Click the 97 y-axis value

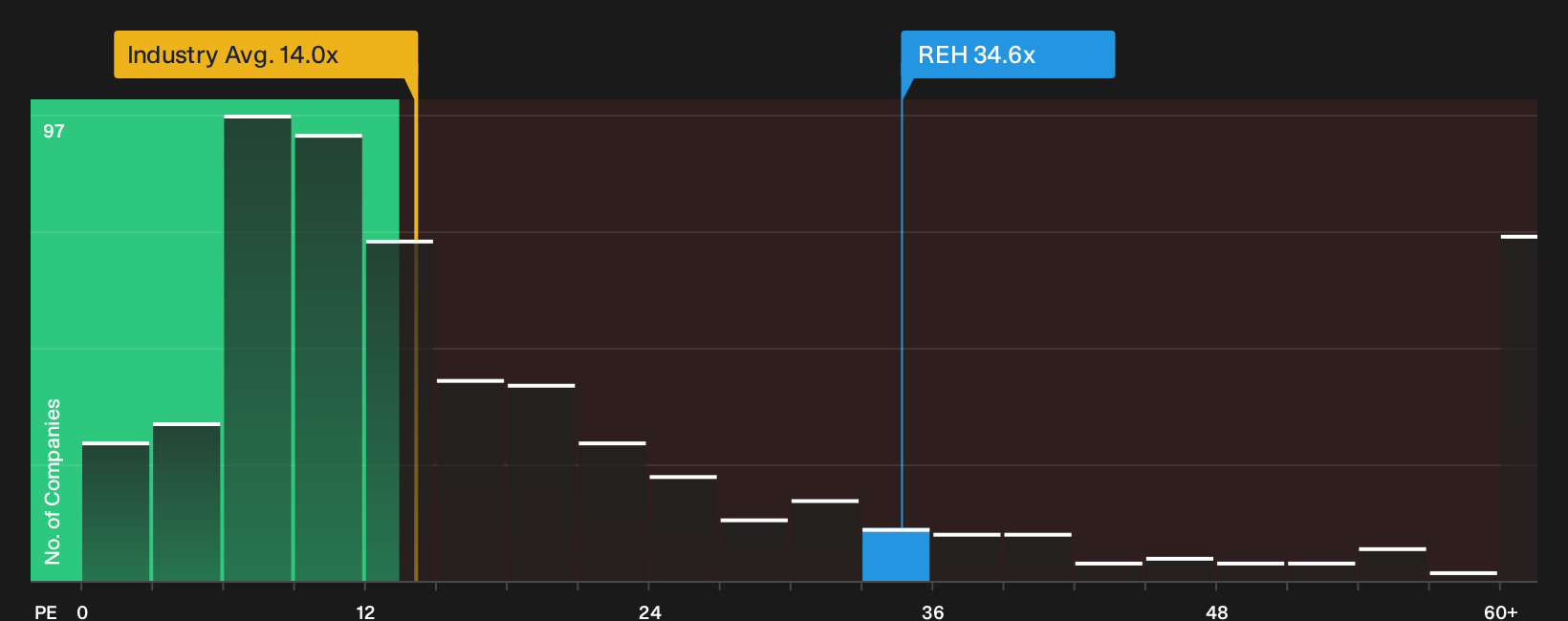[54, 132]
